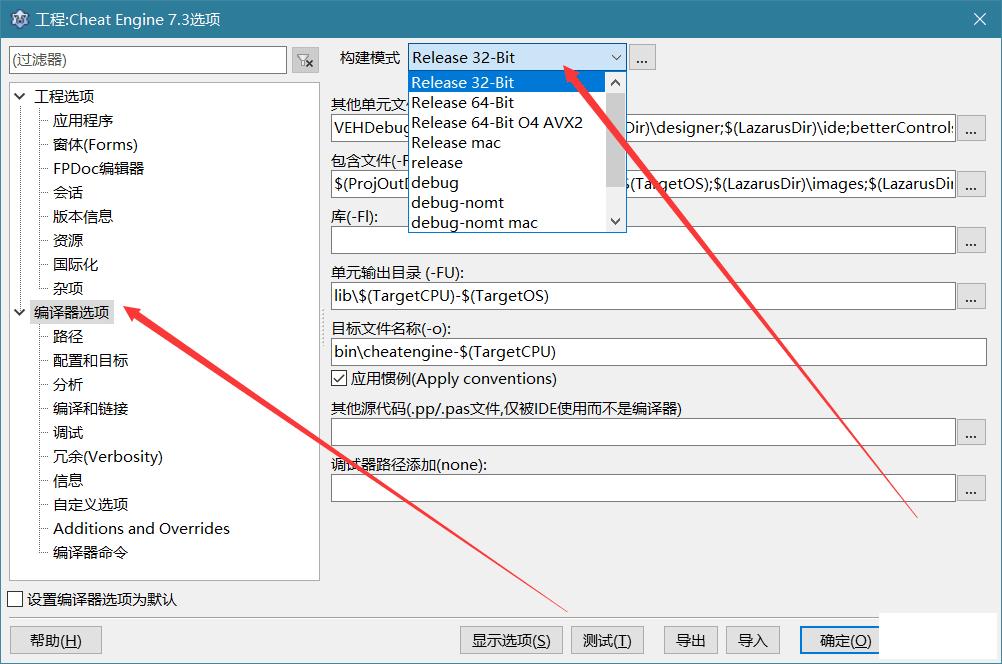Select 编译器命令 tree item
The image size is (1002, 664).
[x=91, y=553]
